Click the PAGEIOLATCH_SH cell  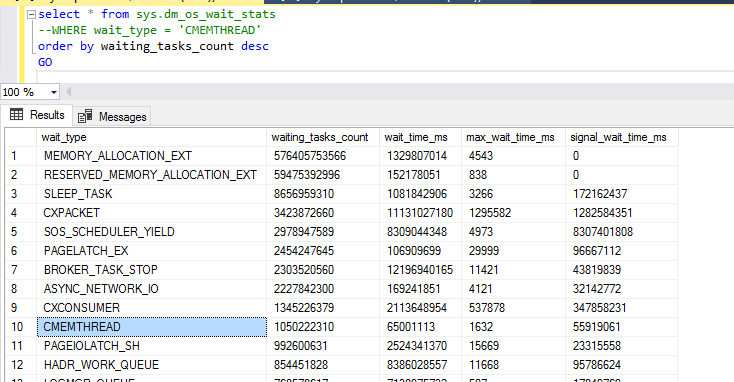[151, 346]
